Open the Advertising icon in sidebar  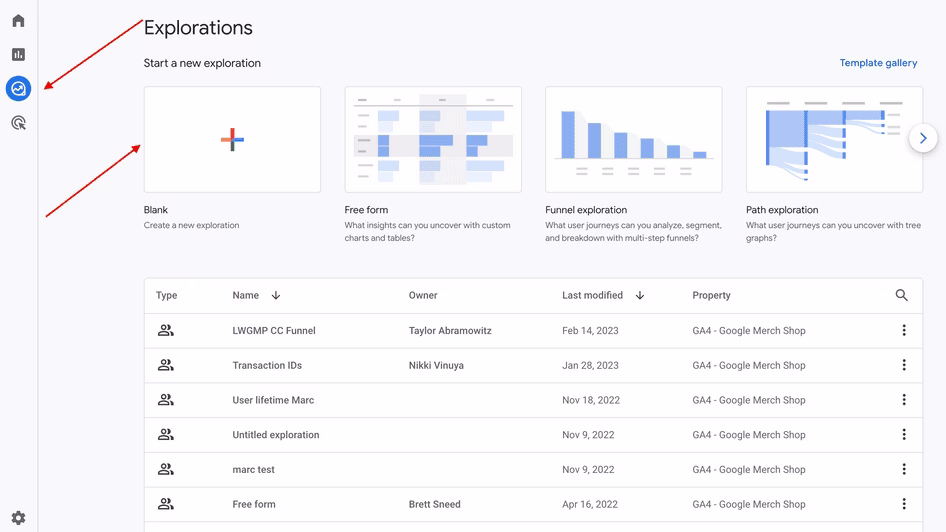(18, 123)
